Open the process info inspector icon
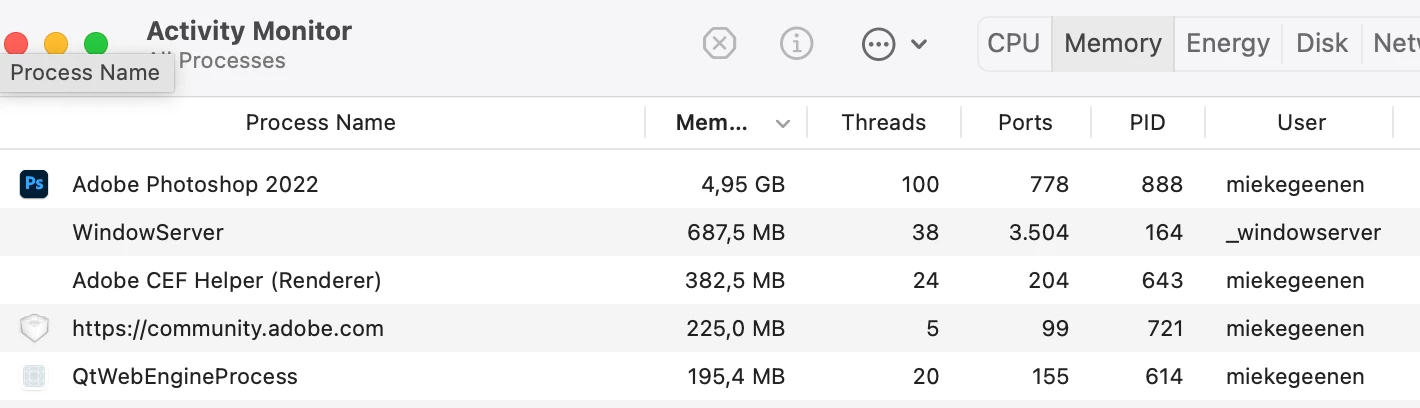This screenshot has height=408, width=1420. coord(796,44)
